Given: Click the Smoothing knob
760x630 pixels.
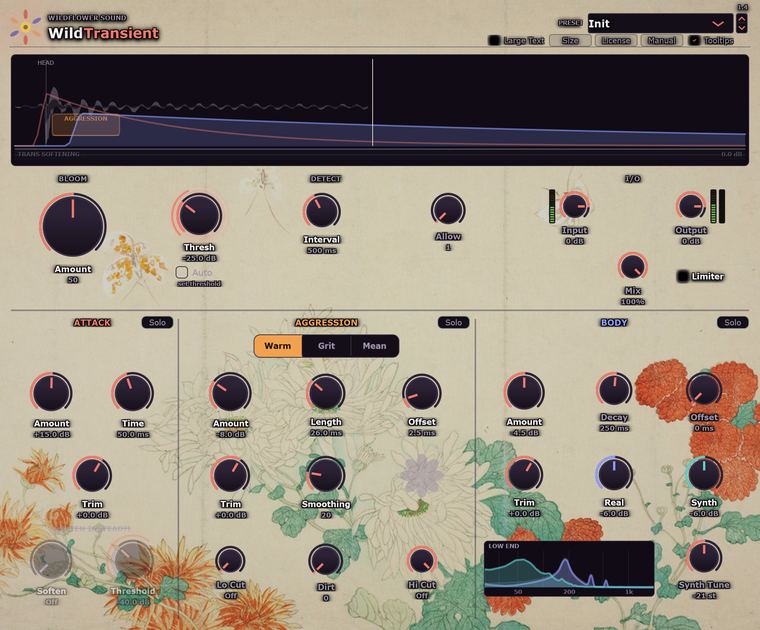Looking at the screenshot, I should click(326, 475).
